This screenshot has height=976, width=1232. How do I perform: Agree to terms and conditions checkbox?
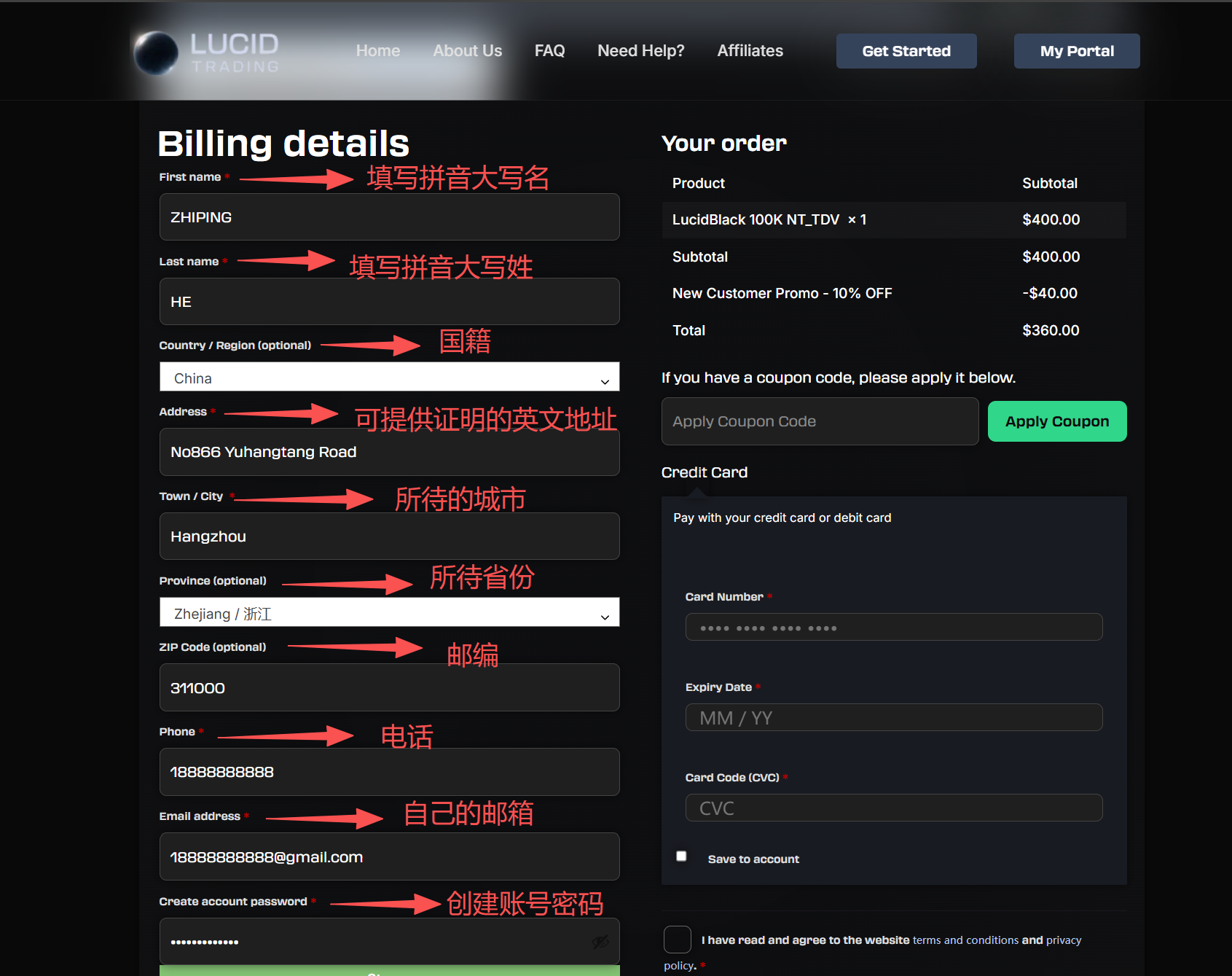(x=677, y=940)
